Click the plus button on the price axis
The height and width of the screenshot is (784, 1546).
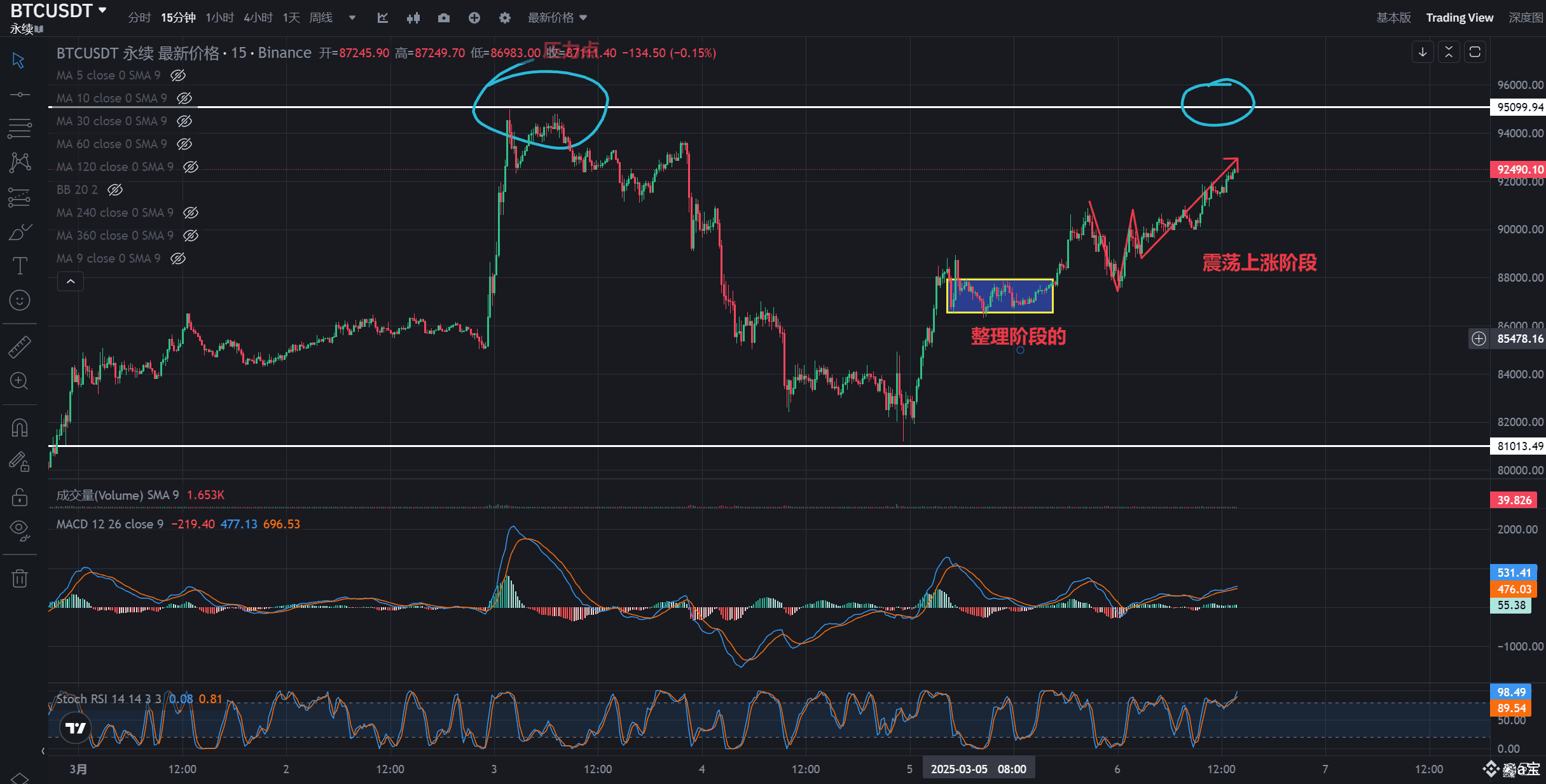coord(1479,339)
